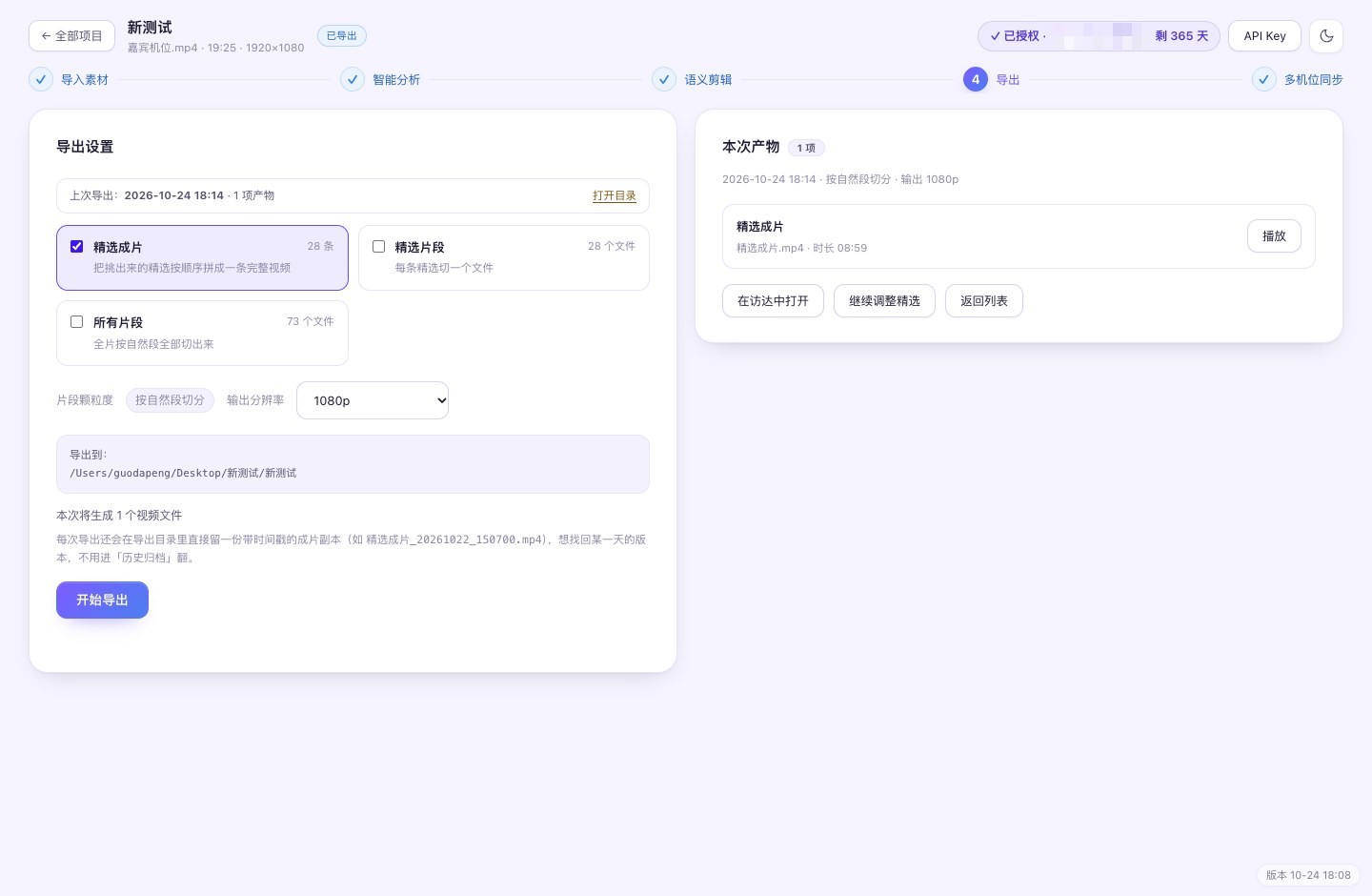Click 继续调整精选 button

tap(884, 301)
